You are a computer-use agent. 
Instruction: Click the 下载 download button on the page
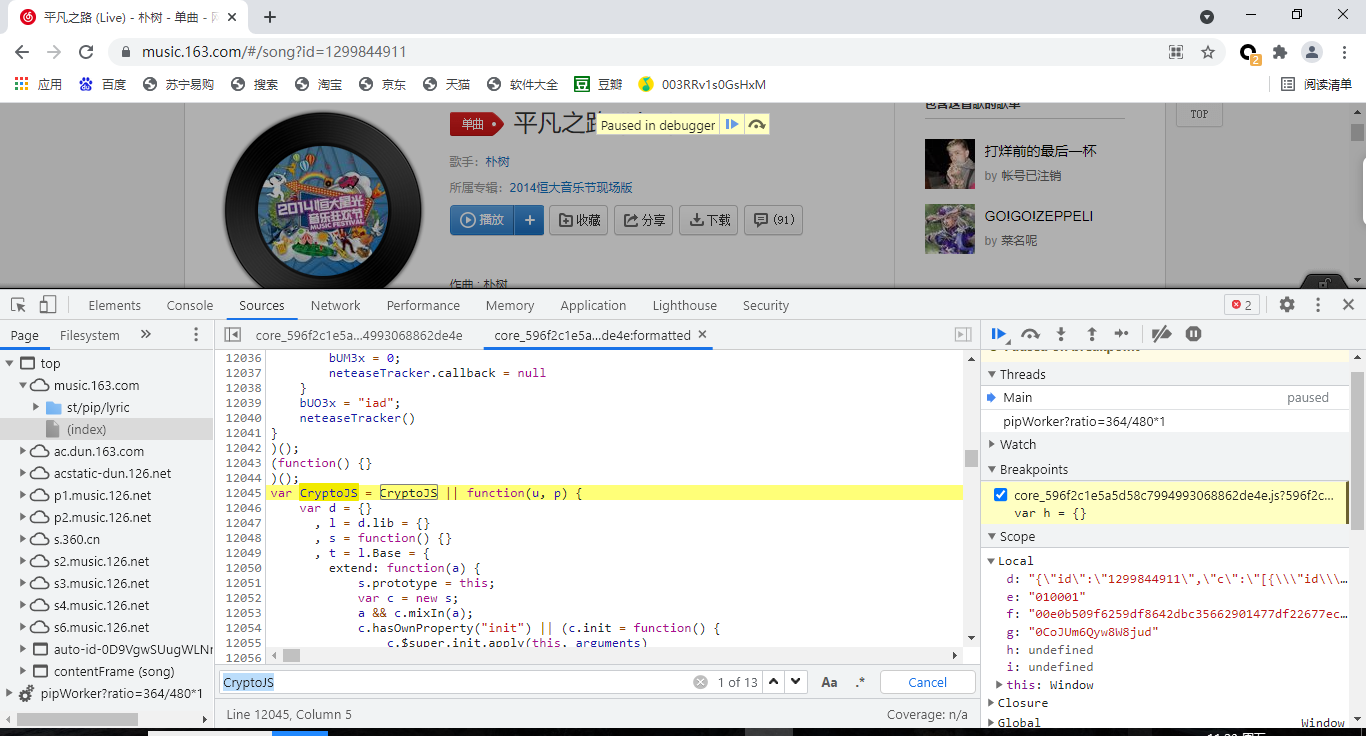tap(708, 220)
